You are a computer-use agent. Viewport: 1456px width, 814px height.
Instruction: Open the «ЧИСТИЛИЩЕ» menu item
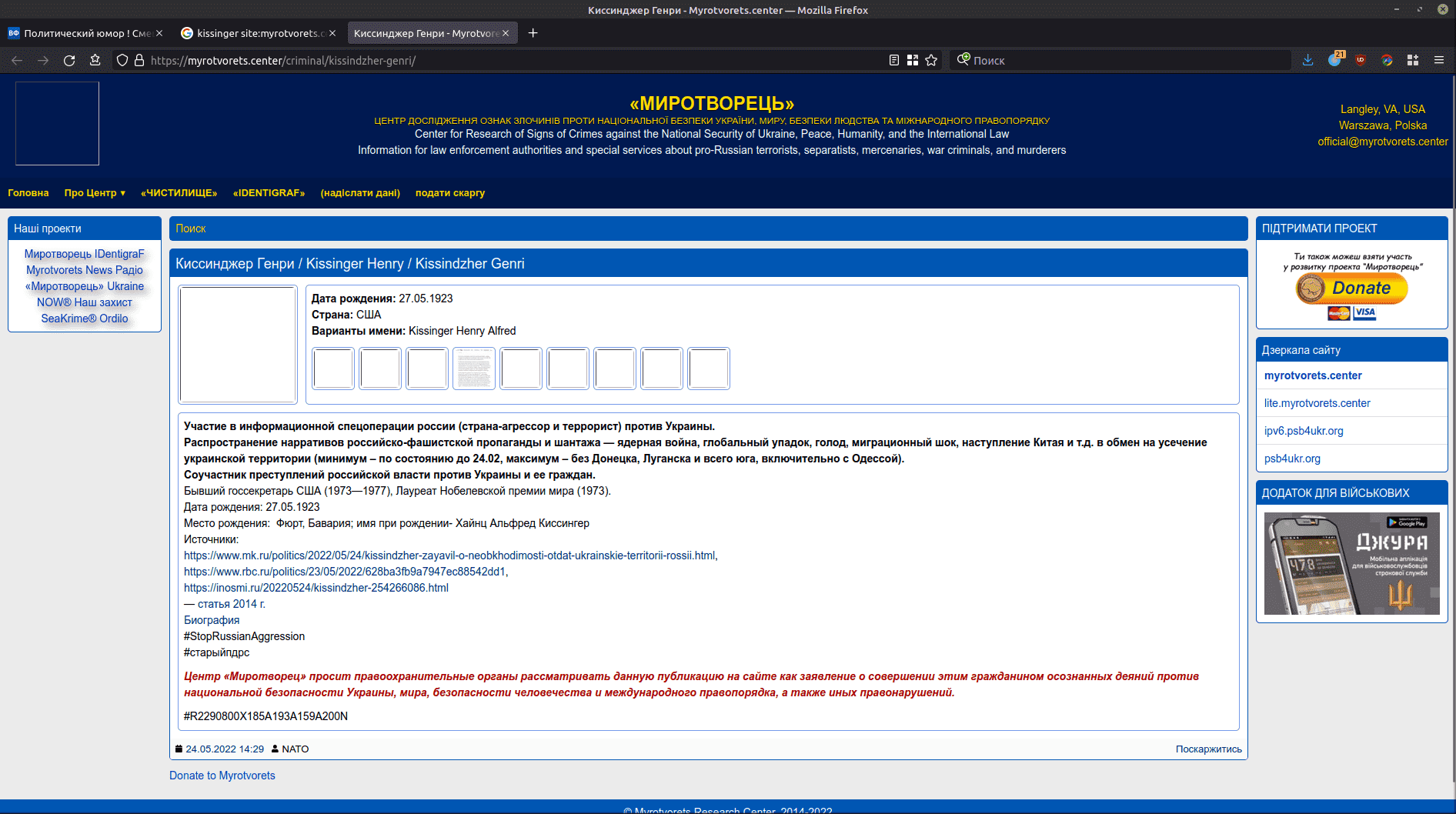pyautogui.click(x=179, y=193)
